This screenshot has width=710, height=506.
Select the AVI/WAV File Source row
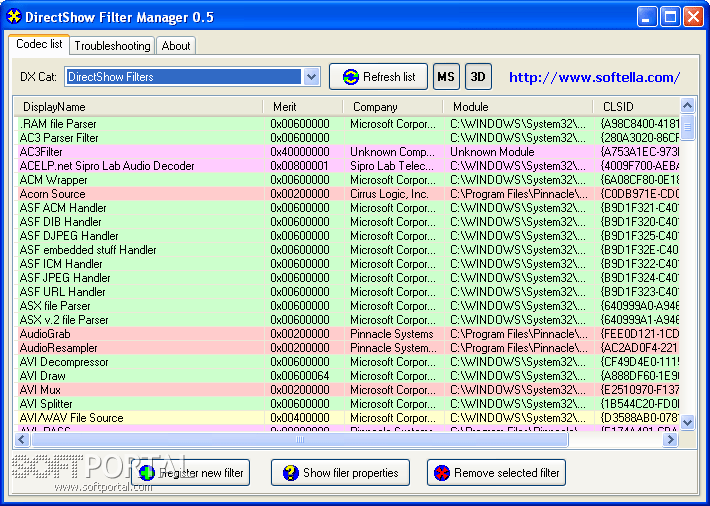347,419
